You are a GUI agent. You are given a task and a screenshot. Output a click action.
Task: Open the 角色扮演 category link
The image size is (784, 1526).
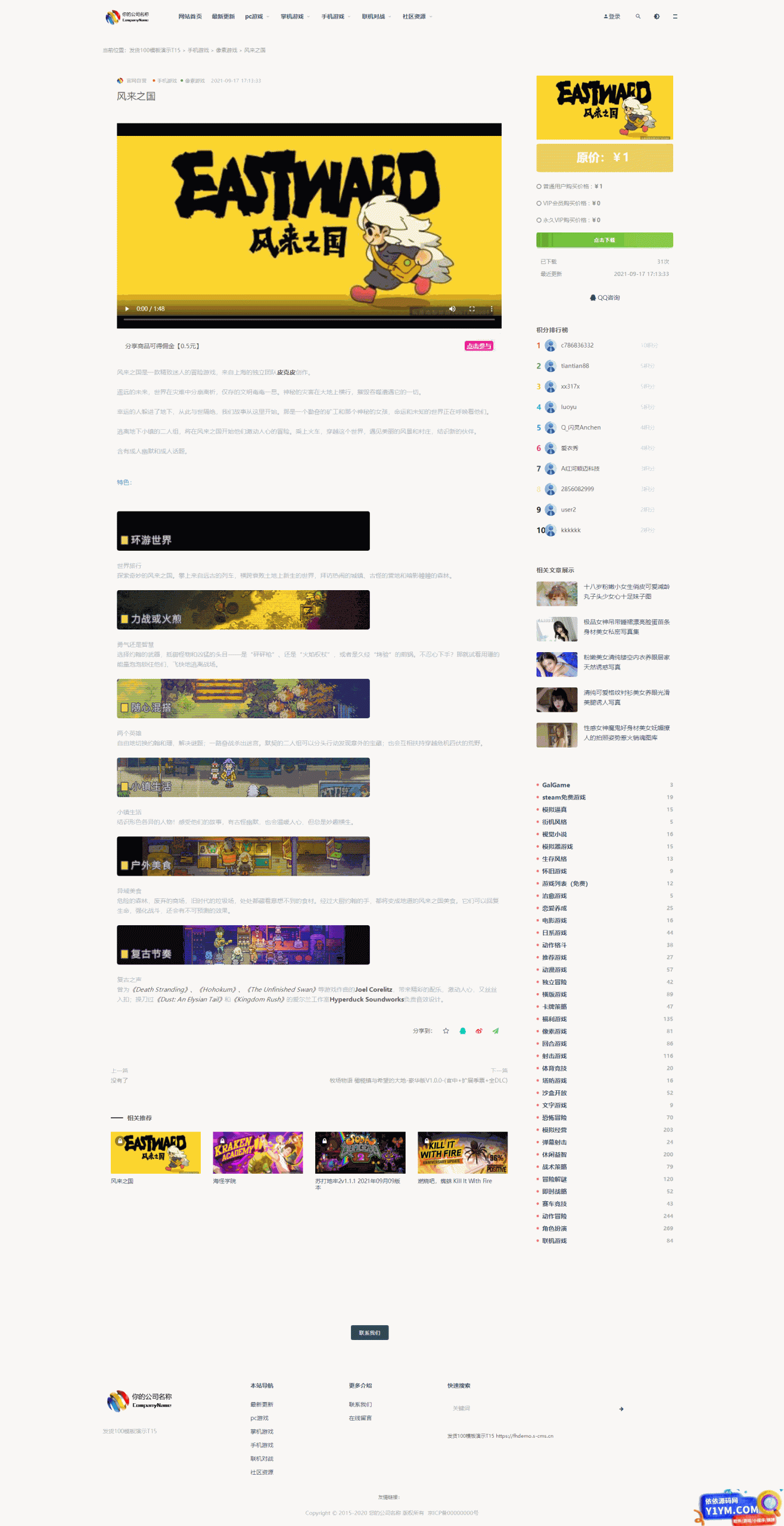pyautogui.click(x=554, y=1229)
